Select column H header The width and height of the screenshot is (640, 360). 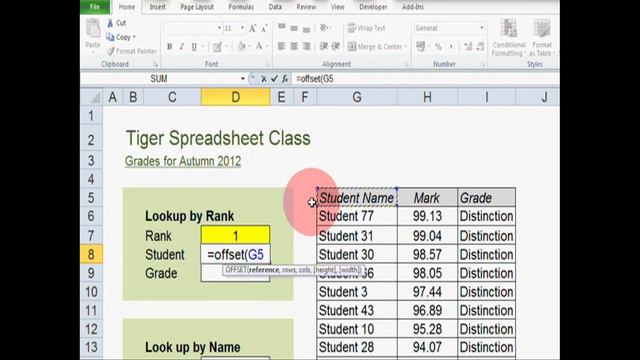coord(427,97)
